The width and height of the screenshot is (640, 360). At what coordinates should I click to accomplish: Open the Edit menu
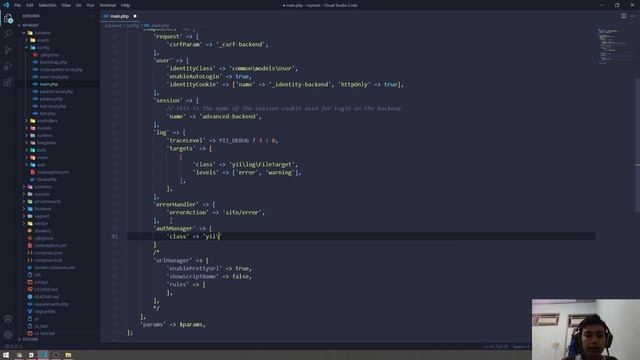(29, 5)
